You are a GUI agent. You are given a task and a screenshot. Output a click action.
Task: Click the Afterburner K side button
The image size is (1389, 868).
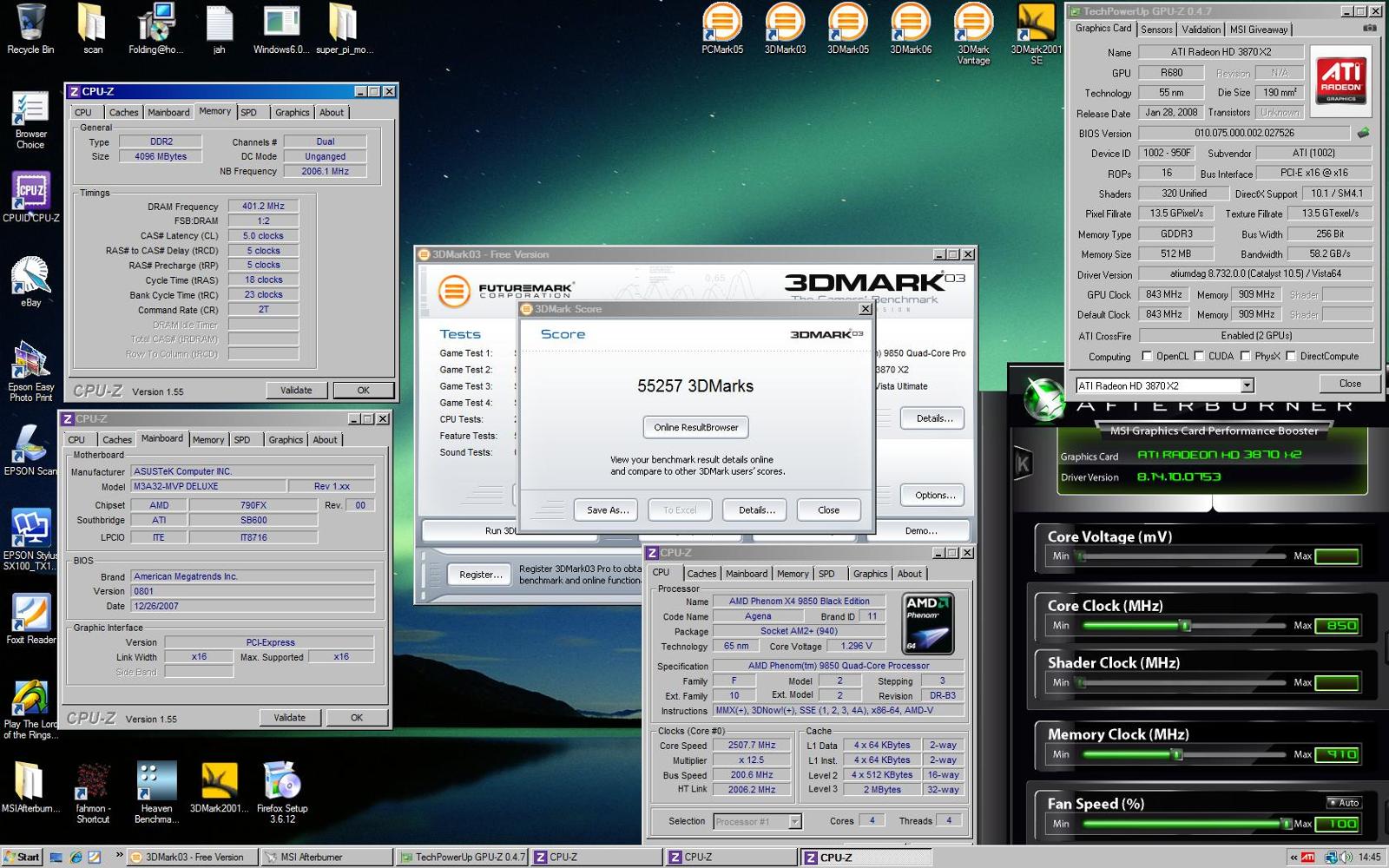[1023, 464]
